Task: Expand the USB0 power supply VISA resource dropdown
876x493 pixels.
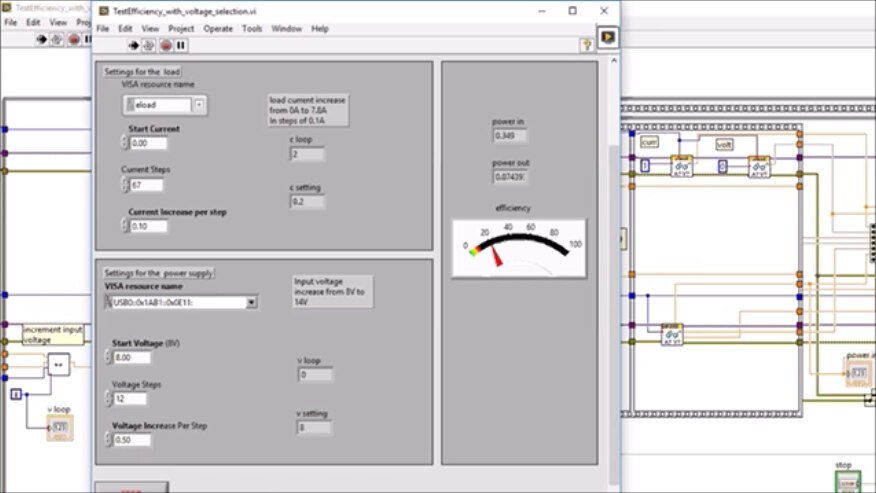Action: point(252,302)
